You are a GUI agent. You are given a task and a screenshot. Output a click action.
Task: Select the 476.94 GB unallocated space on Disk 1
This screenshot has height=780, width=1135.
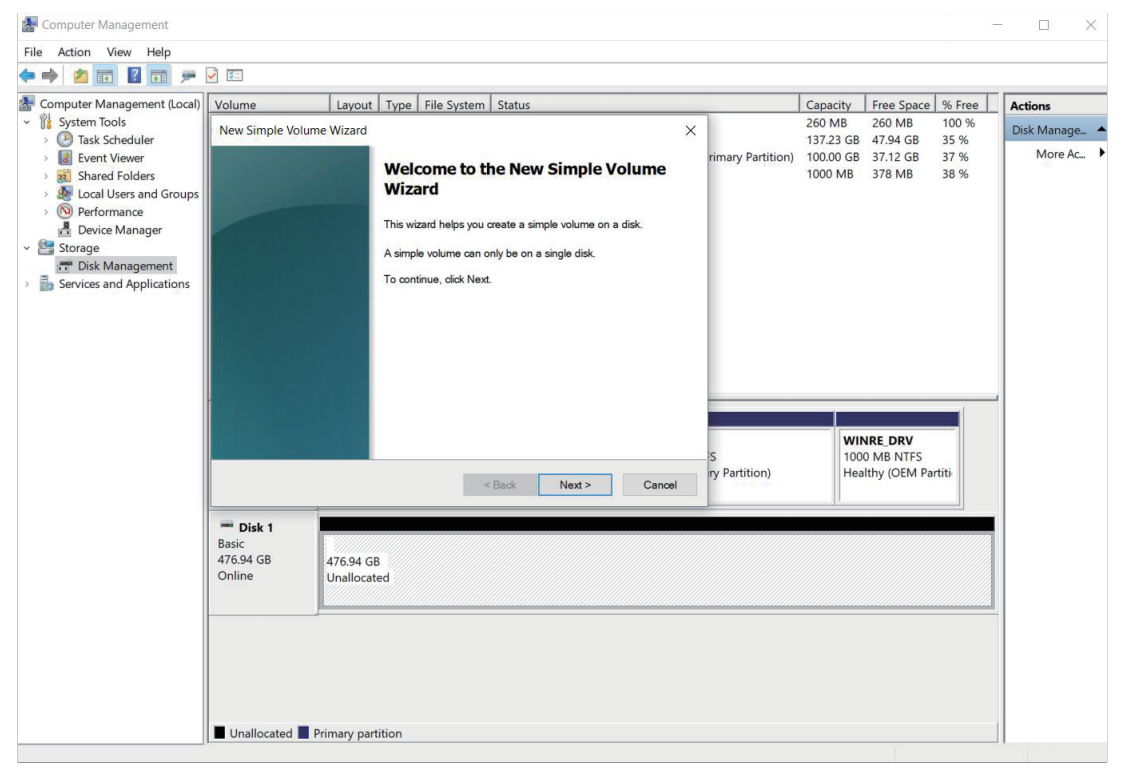[656, 570]
